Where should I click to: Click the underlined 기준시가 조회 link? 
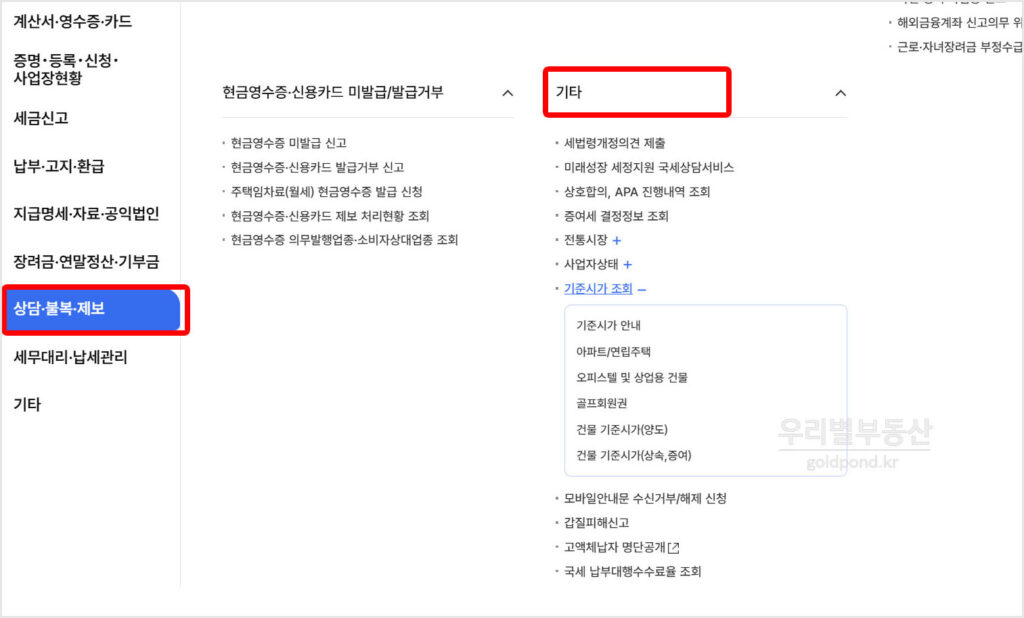pyautogui.click(x=598, y=288)
